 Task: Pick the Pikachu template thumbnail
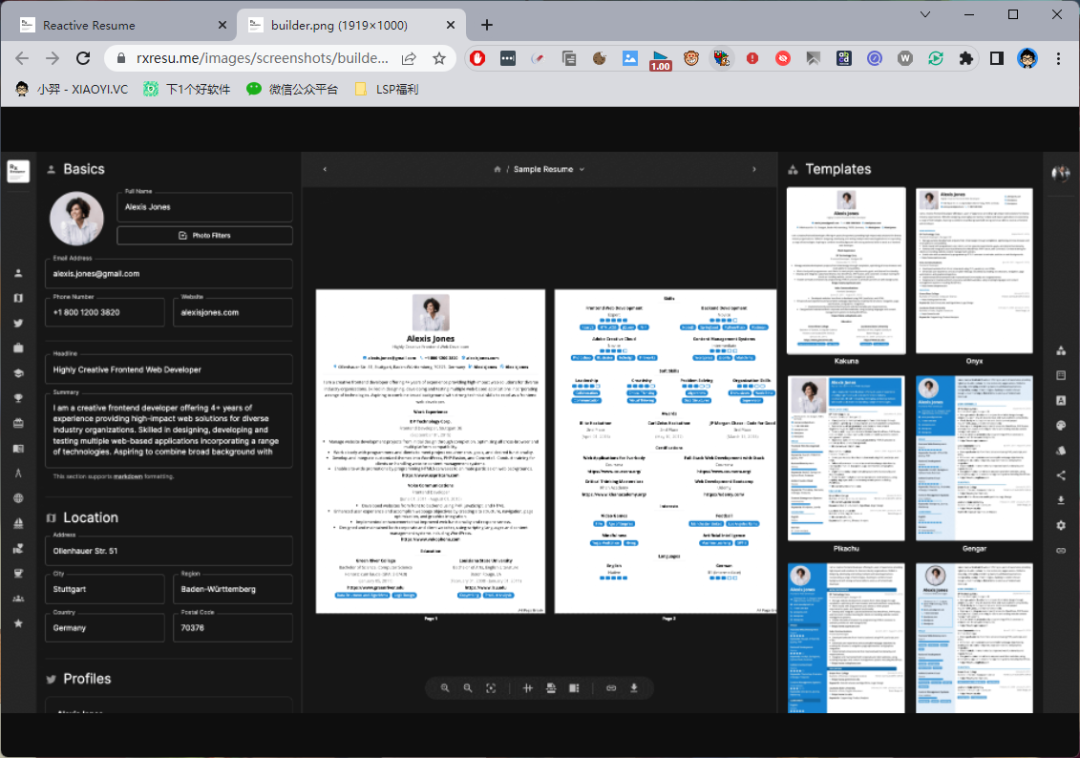[846, 459]
